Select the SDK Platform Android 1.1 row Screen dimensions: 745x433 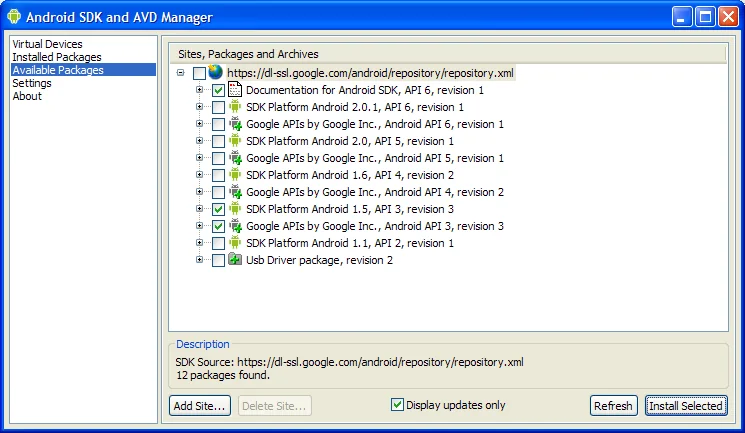350,243
